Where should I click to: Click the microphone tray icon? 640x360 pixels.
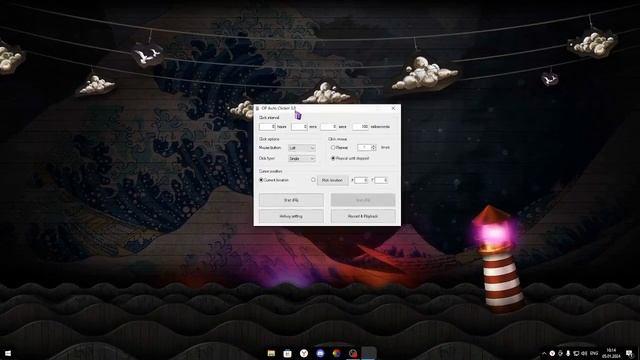[x=568, y=353]
